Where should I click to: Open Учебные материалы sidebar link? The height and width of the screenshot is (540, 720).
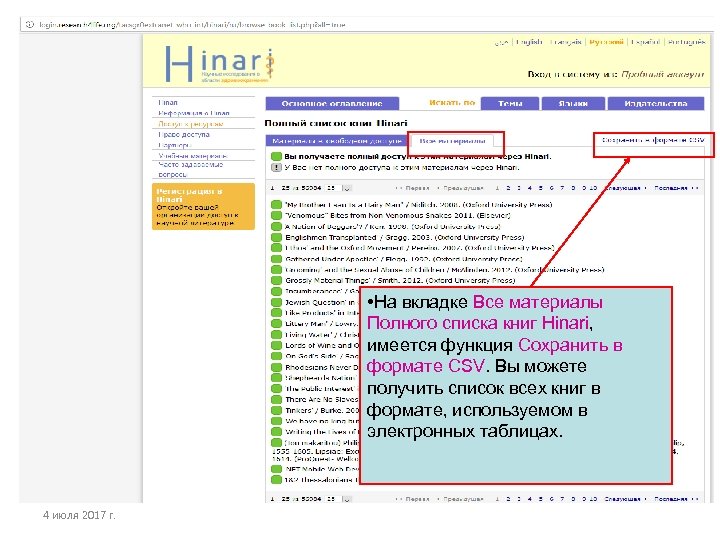coord(192,156)
